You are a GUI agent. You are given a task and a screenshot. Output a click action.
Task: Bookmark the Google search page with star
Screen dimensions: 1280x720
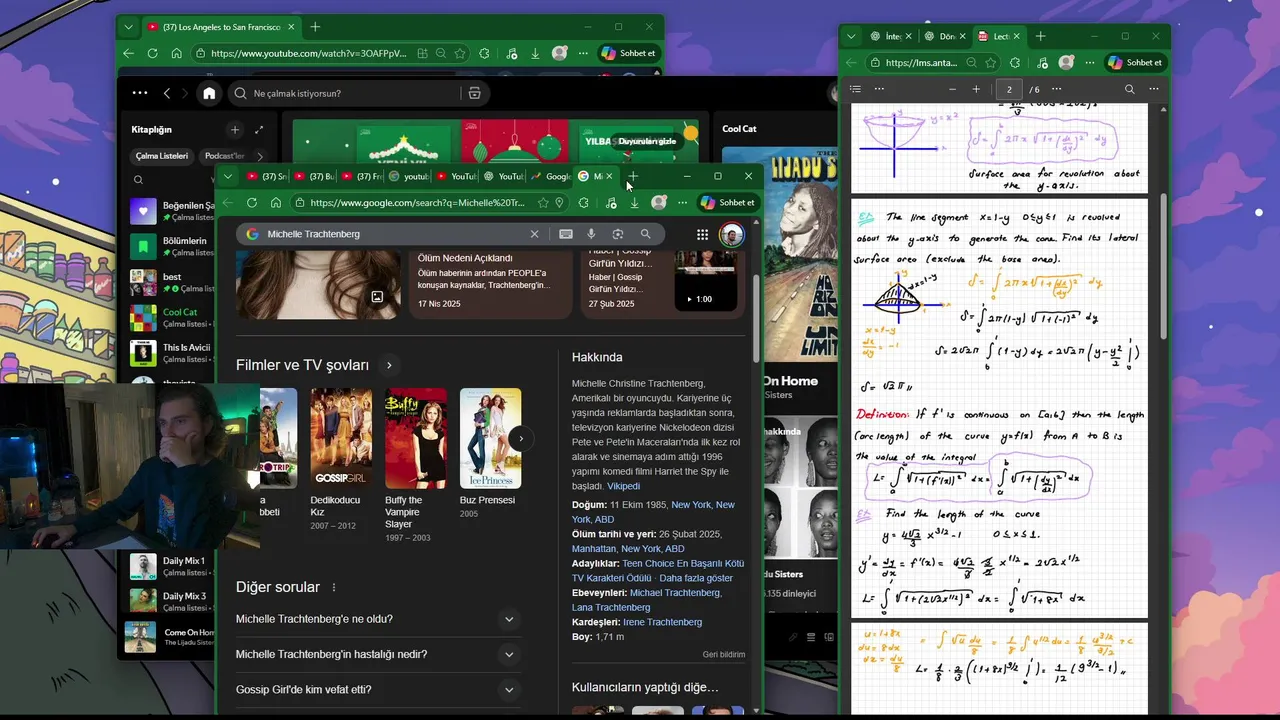(543, 203)
